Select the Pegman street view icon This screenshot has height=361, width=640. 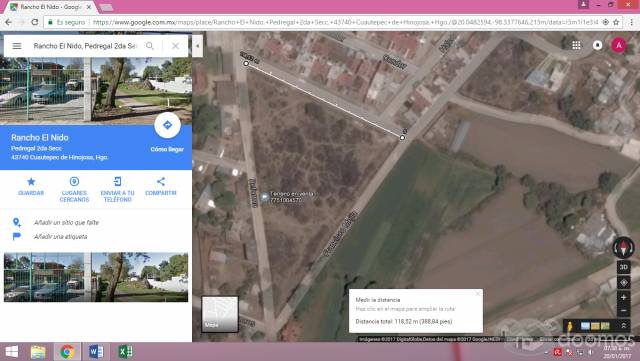pyautogui.click(x=570, y=326)
